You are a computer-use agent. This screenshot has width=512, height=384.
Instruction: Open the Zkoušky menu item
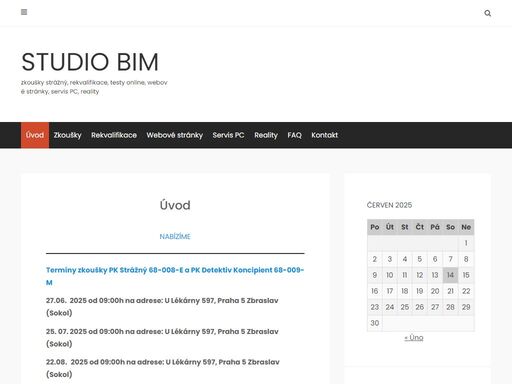(68, 135)
